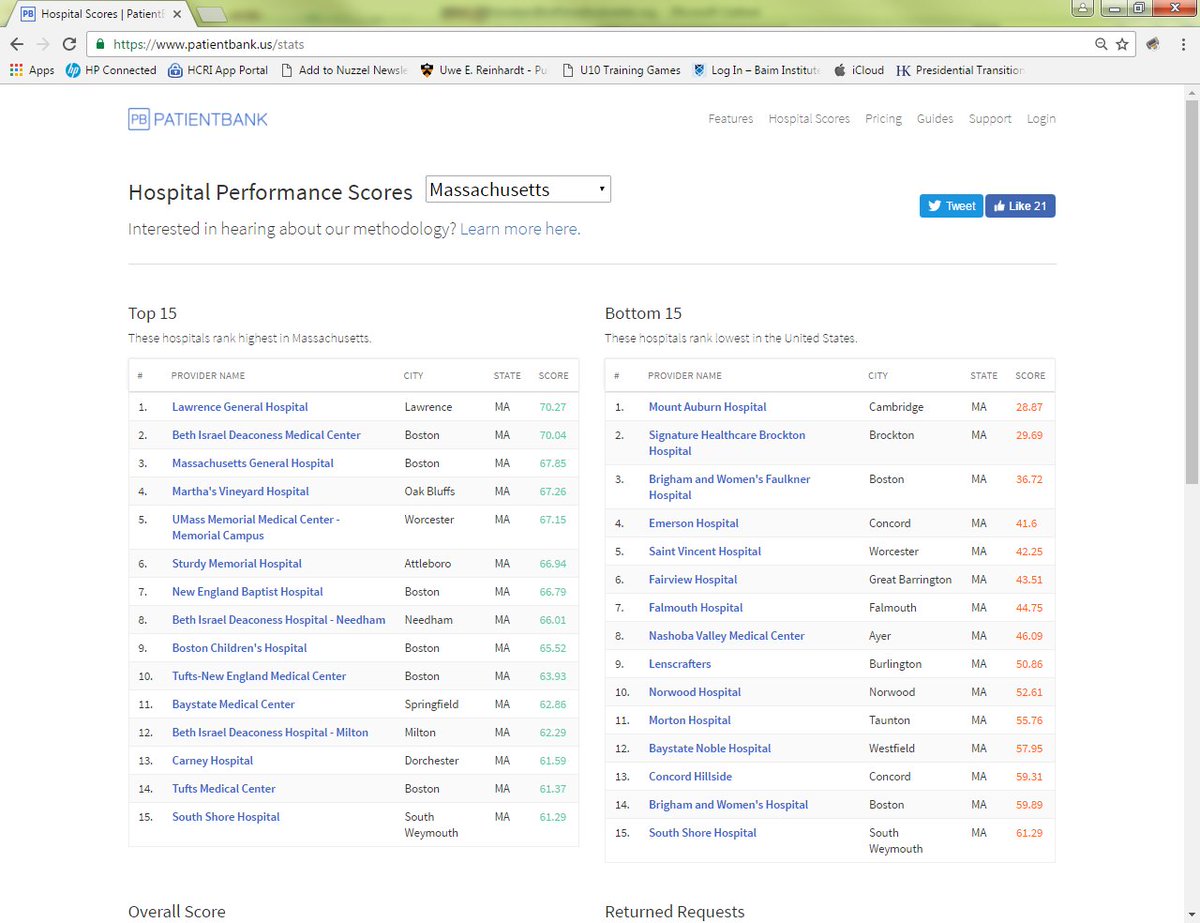The image size is (1200, 923).
Task: Click the Facebook Like 21 button
Action: [1020, 206]
